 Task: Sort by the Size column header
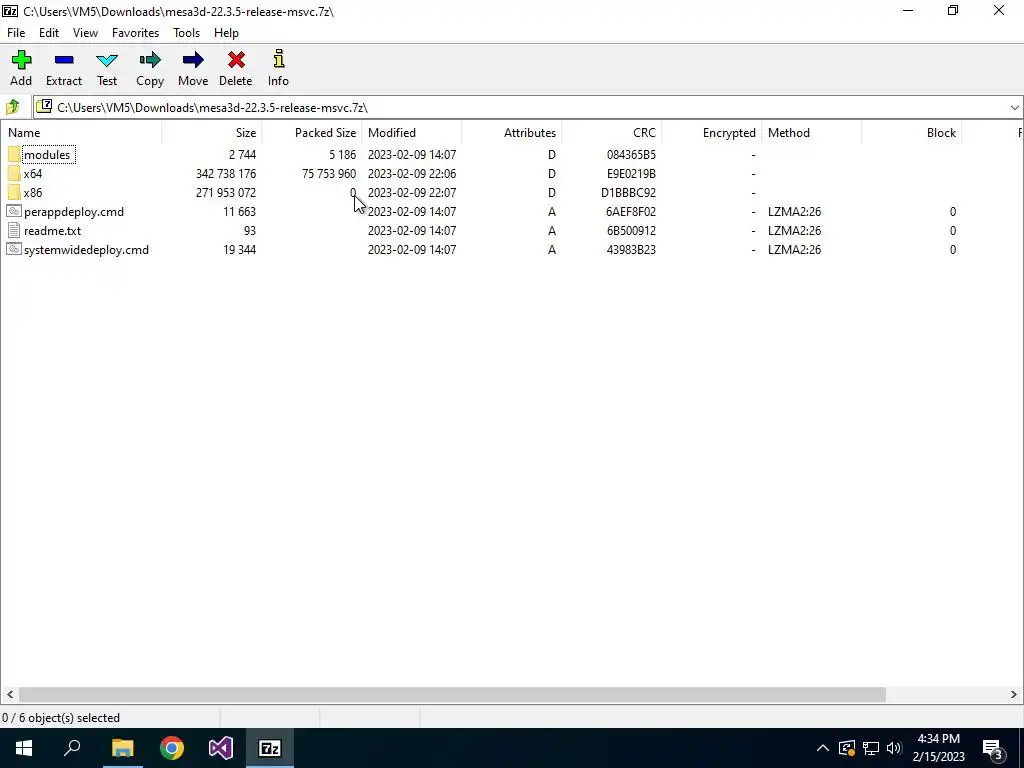pyautogui.click(x=212, y=133)
